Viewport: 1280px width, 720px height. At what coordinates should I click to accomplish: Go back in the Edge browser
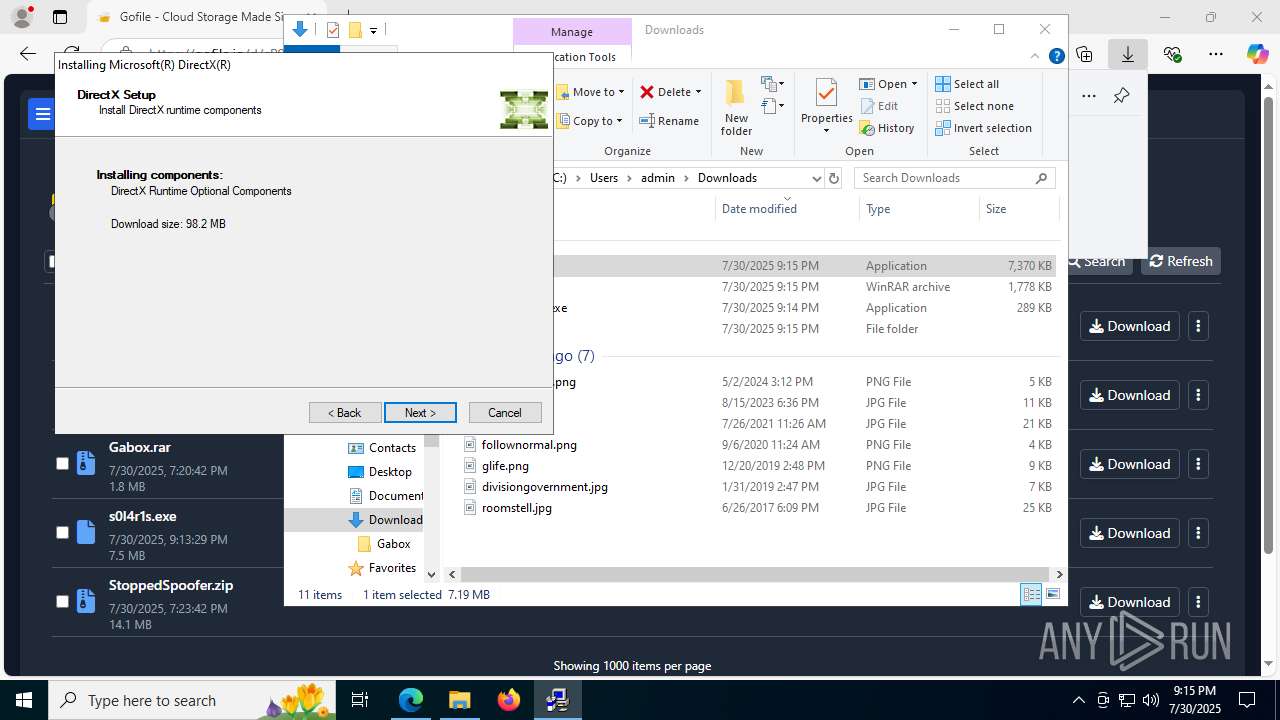point(28,54)
